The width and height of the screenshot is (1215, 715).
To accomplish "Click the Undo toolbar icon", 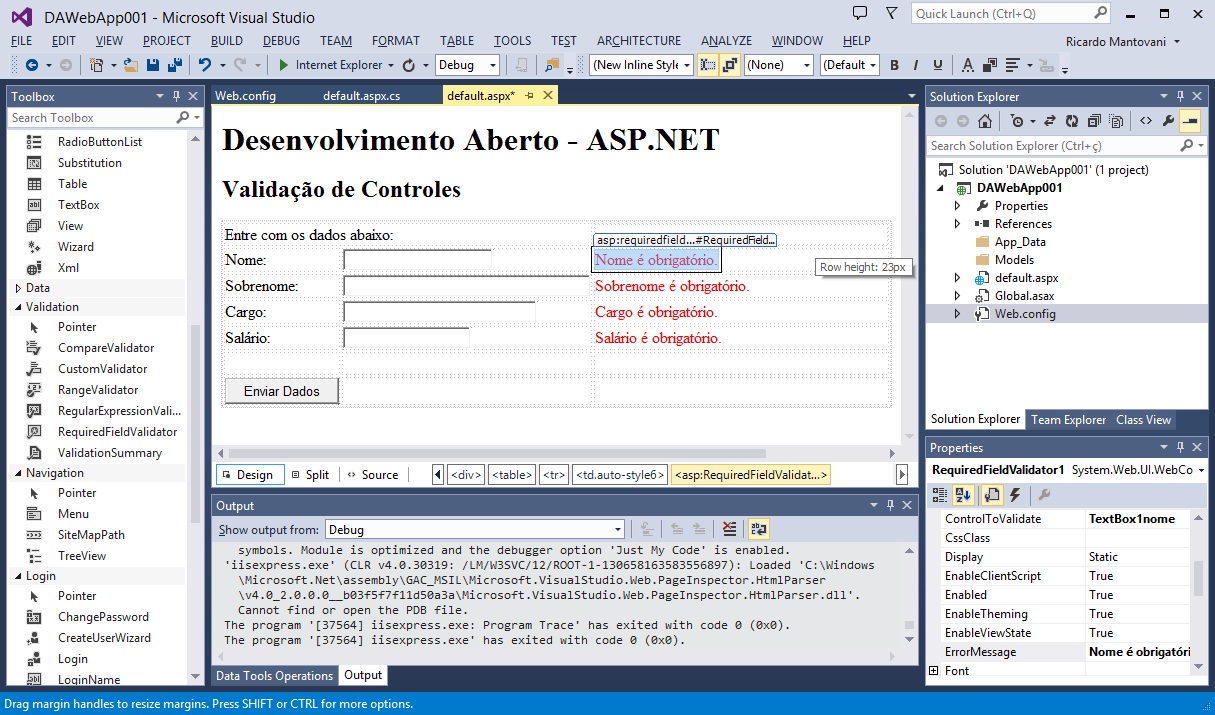I will 205,65.
